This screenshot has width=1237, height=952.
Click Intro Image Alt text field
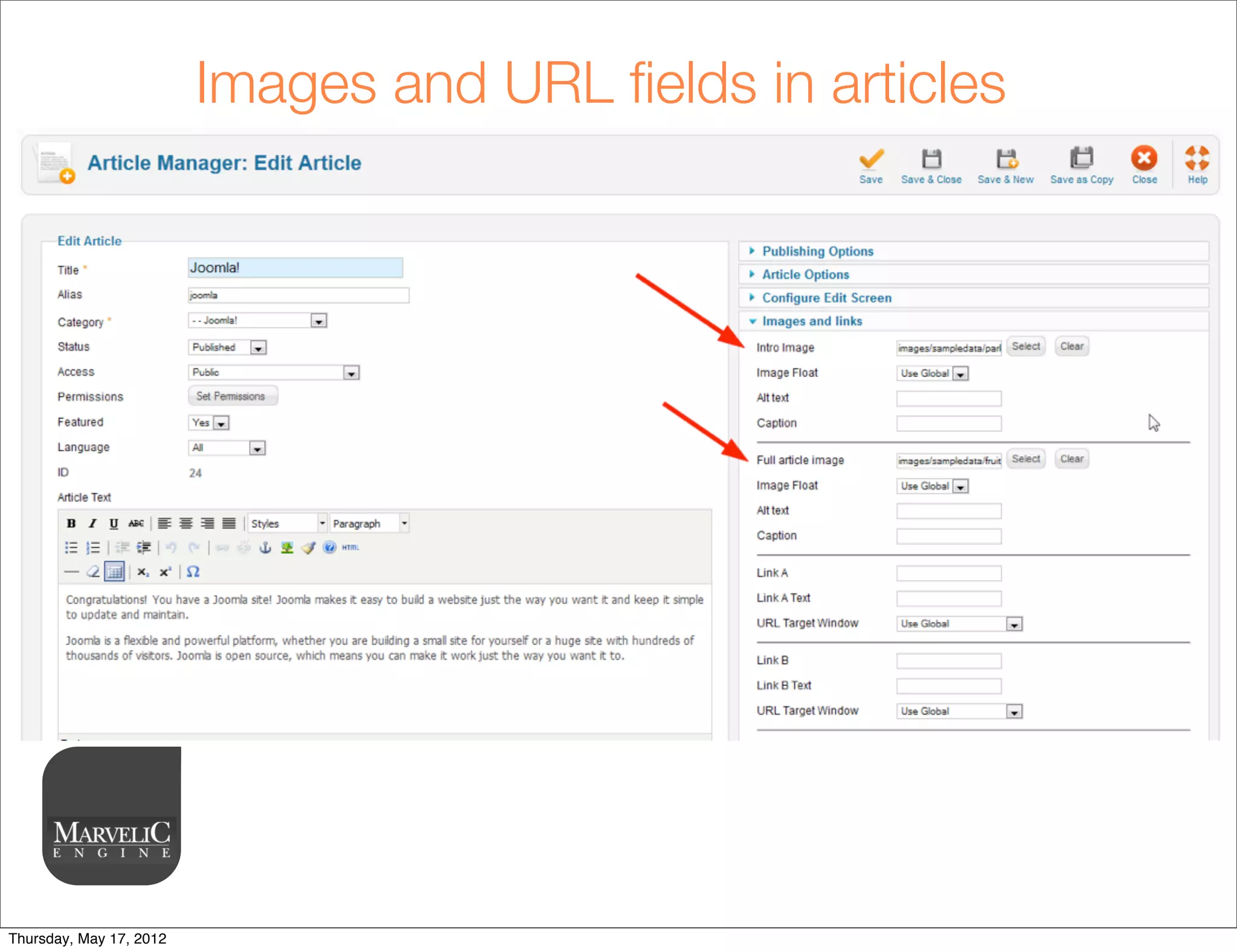point(949,399)
